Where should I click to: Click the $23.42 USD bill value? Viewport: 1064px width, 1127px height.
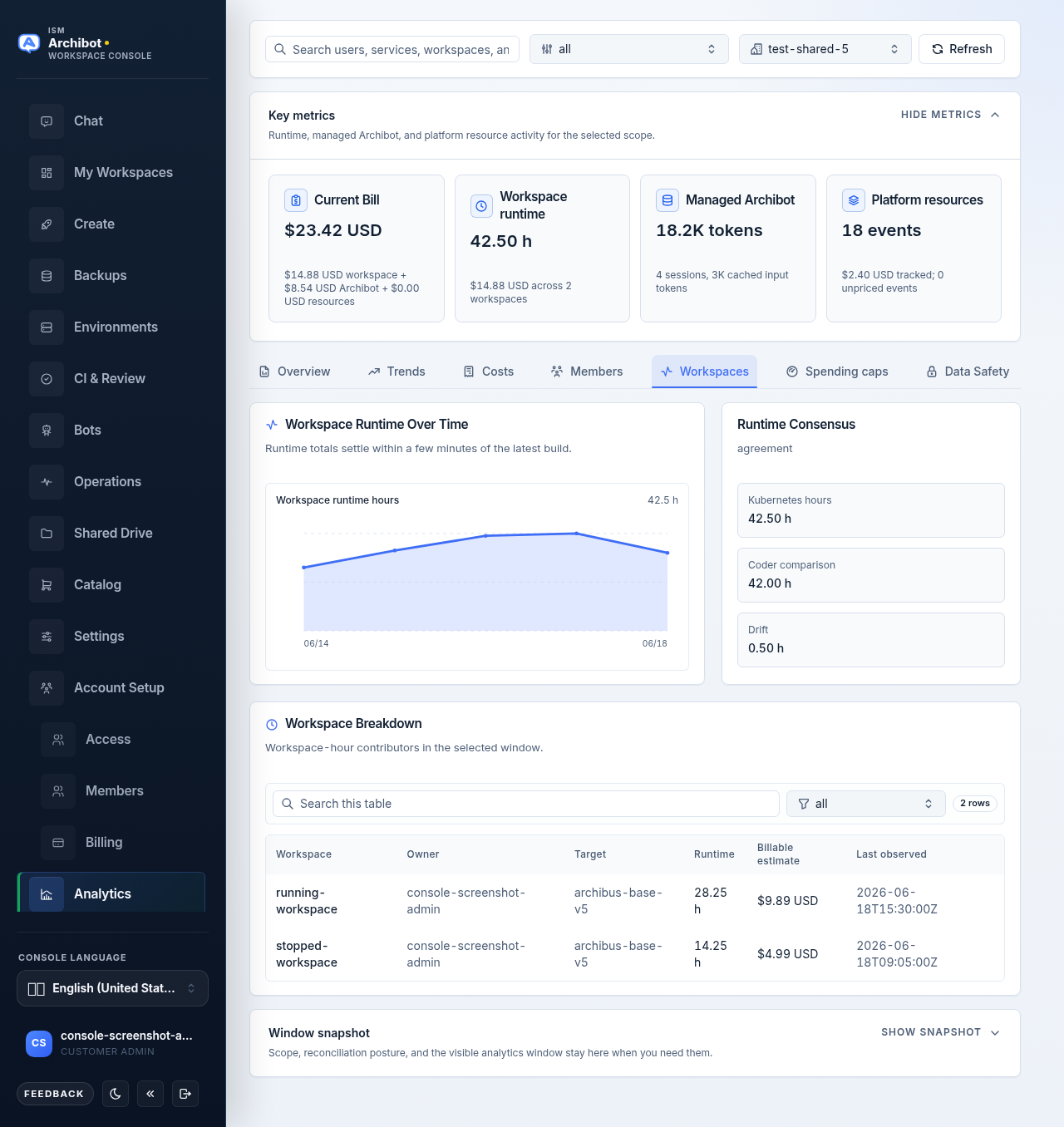pos(333,230)
